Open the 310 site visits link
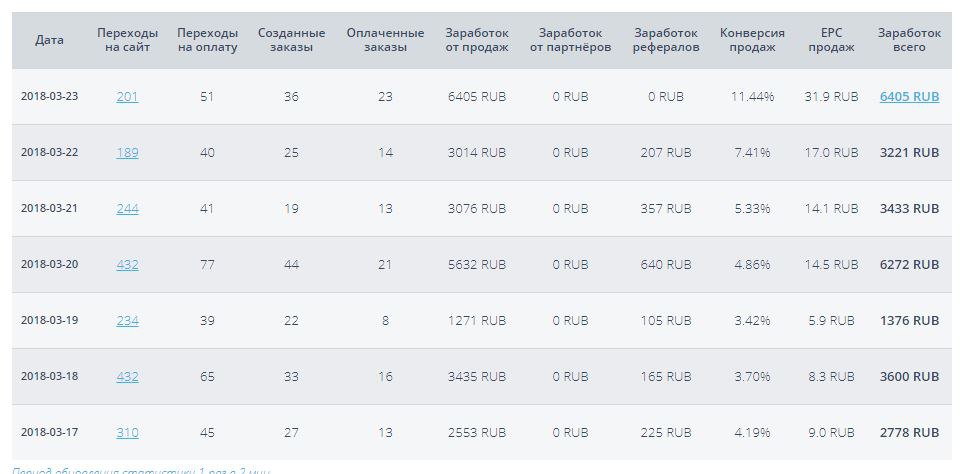 pos(127,432)
